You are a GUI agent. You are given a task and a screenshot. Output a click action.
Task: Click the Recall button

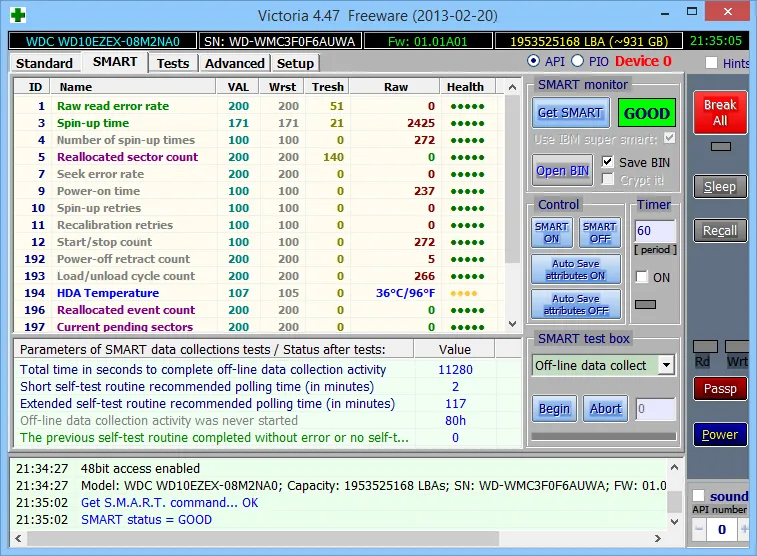(720, 231)
